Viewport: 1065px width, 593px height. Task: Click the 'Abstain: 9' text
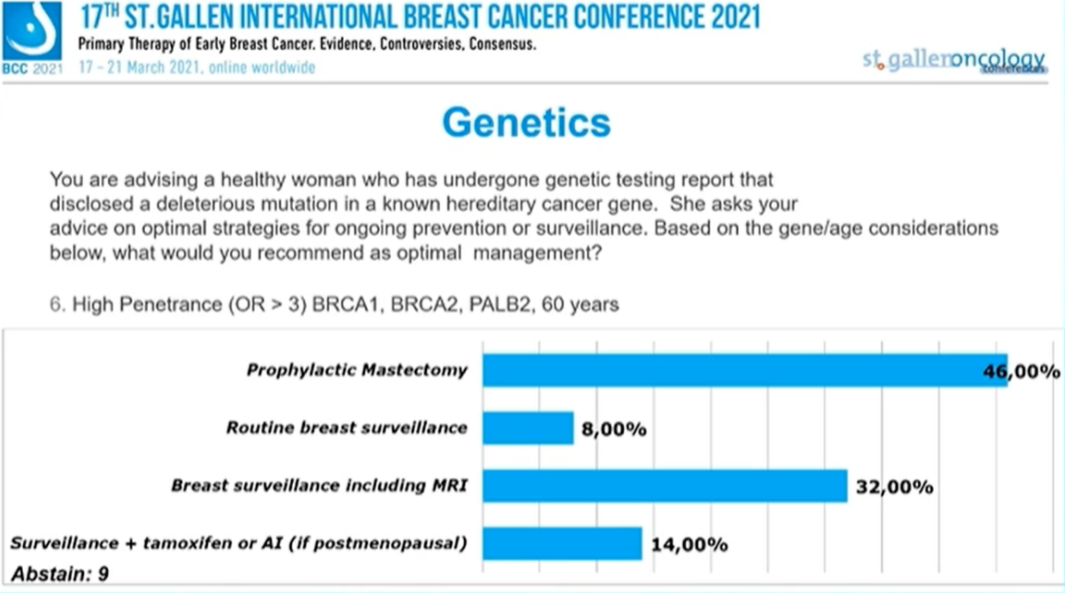(x=59, y=575)
